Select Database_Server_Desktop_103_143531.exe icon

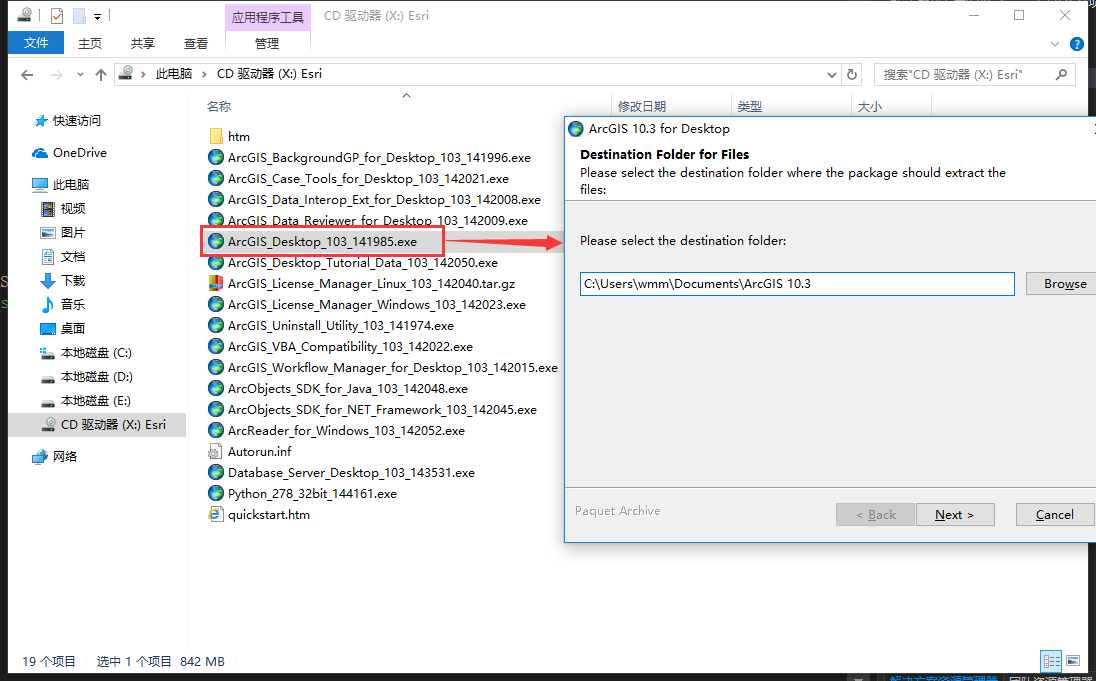[x=216, y=472]
